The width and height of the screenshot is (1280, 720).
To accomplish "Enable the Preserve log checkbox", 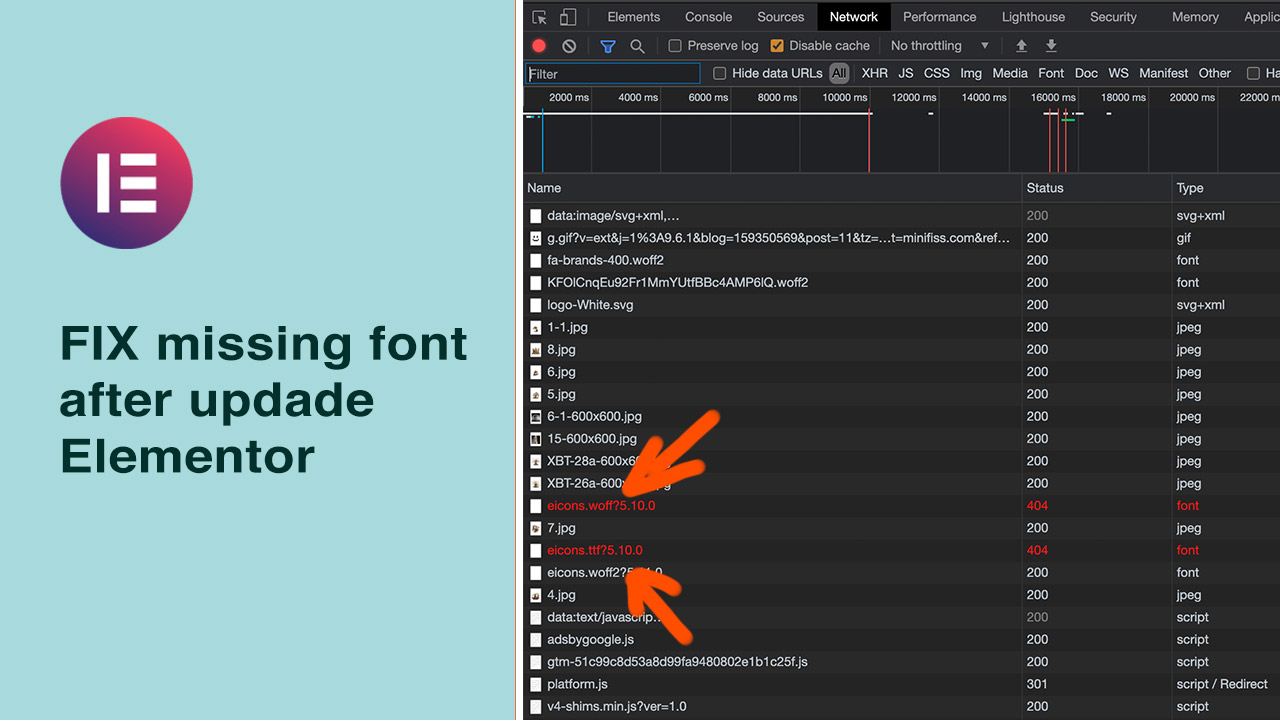I will (675, 46).
